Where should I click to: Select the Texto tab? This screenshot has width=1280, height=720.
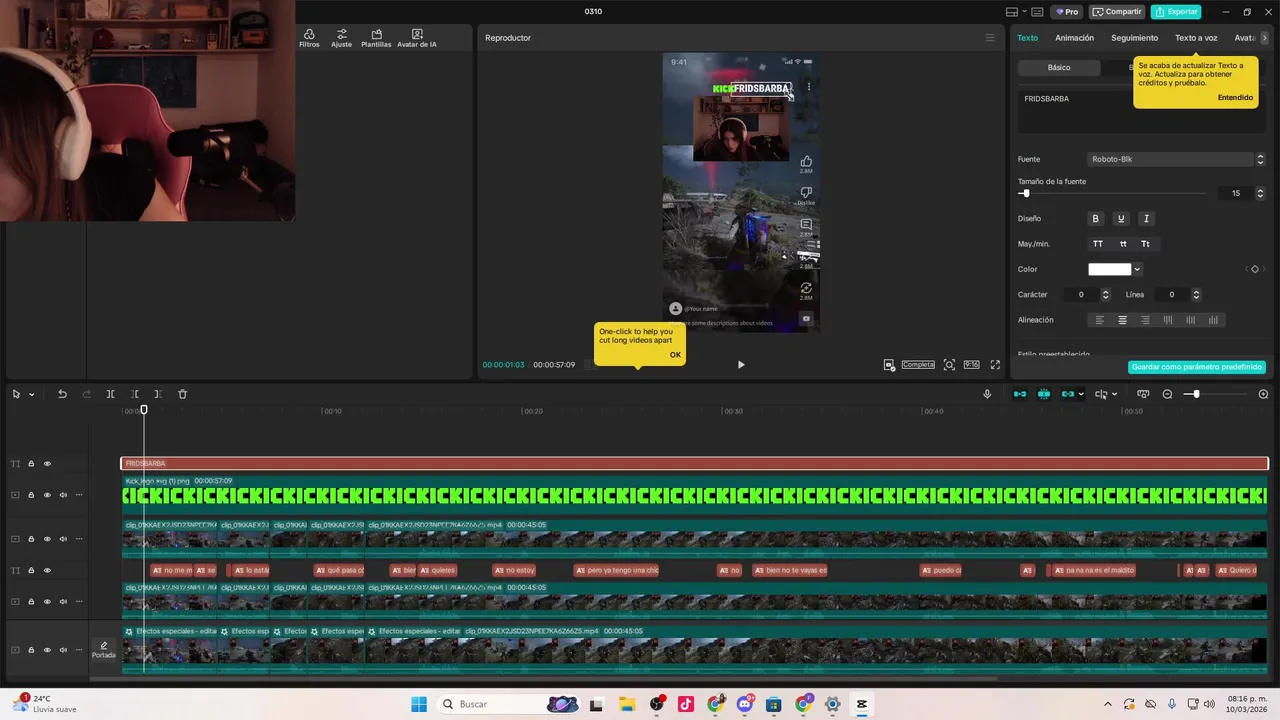point(1027,38)
